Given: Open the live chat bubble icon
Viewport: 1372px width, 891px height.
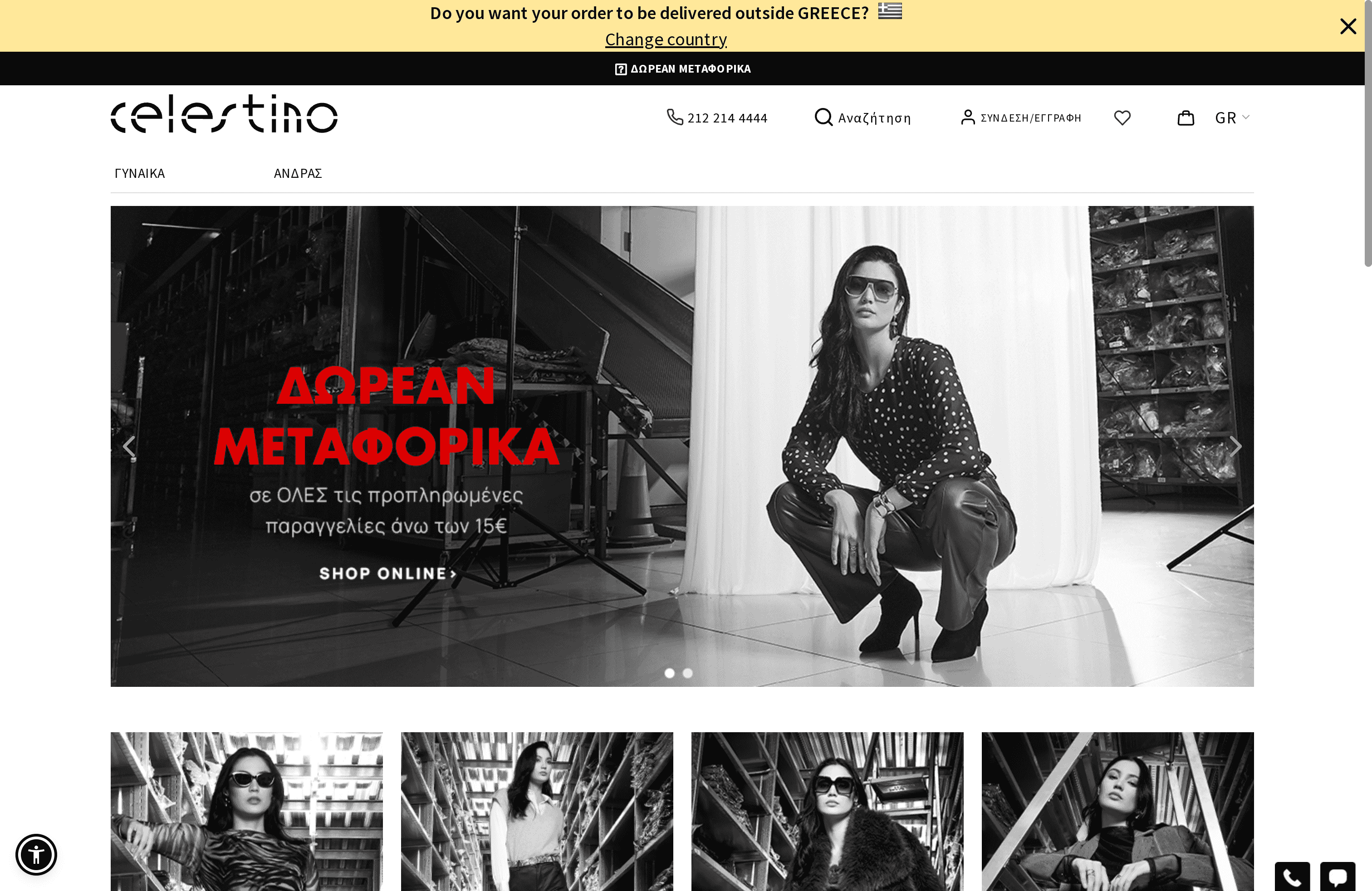Looking at the screenshot, I should 1341,877.
